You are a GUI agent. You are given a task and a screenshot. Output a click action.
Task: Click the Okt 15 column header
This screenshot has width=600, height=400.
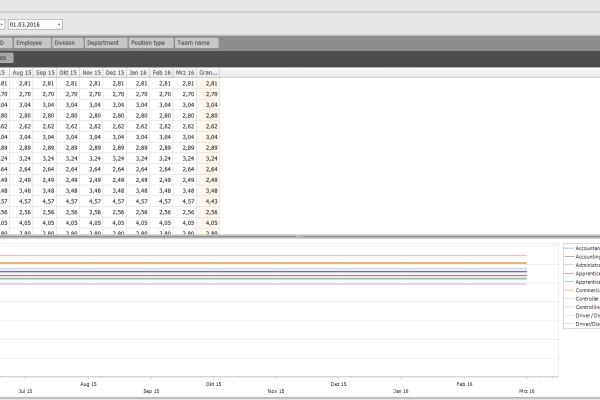(x=69, y=73)
